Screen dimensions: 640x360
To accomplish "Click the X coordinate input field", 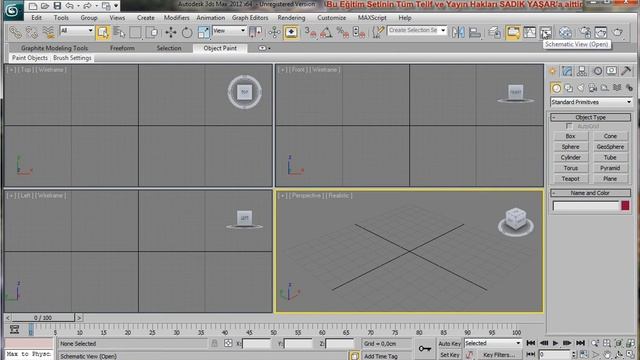I will click(256, 344).
